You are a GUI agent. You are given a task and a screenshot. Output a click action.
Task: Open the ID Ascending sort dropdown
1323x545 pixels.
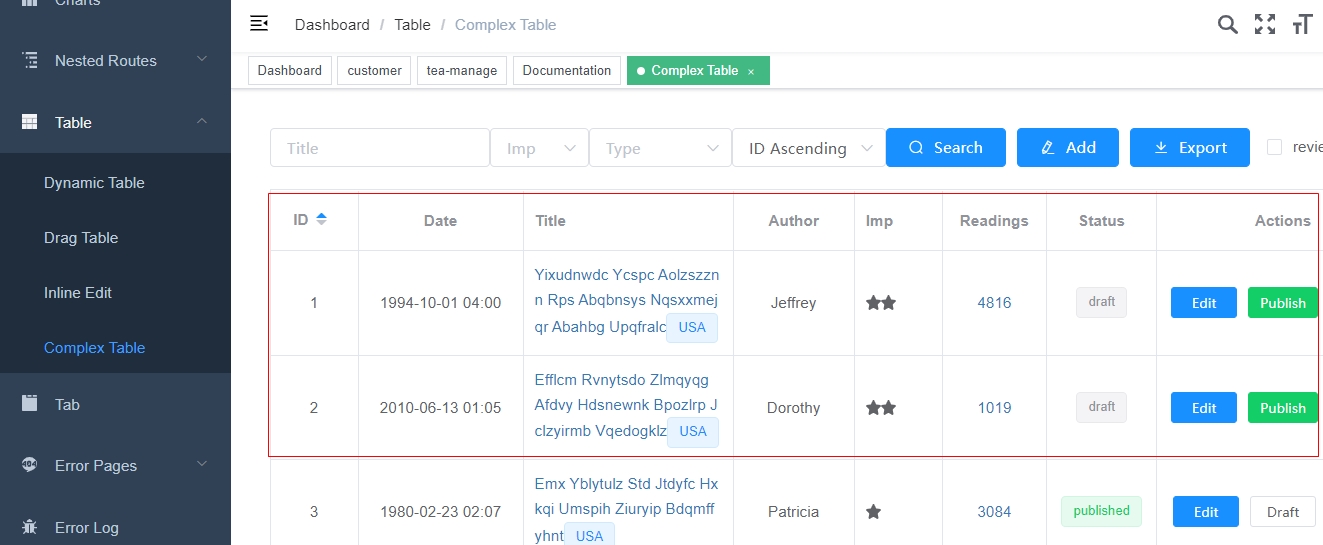[x=808, y=148]
